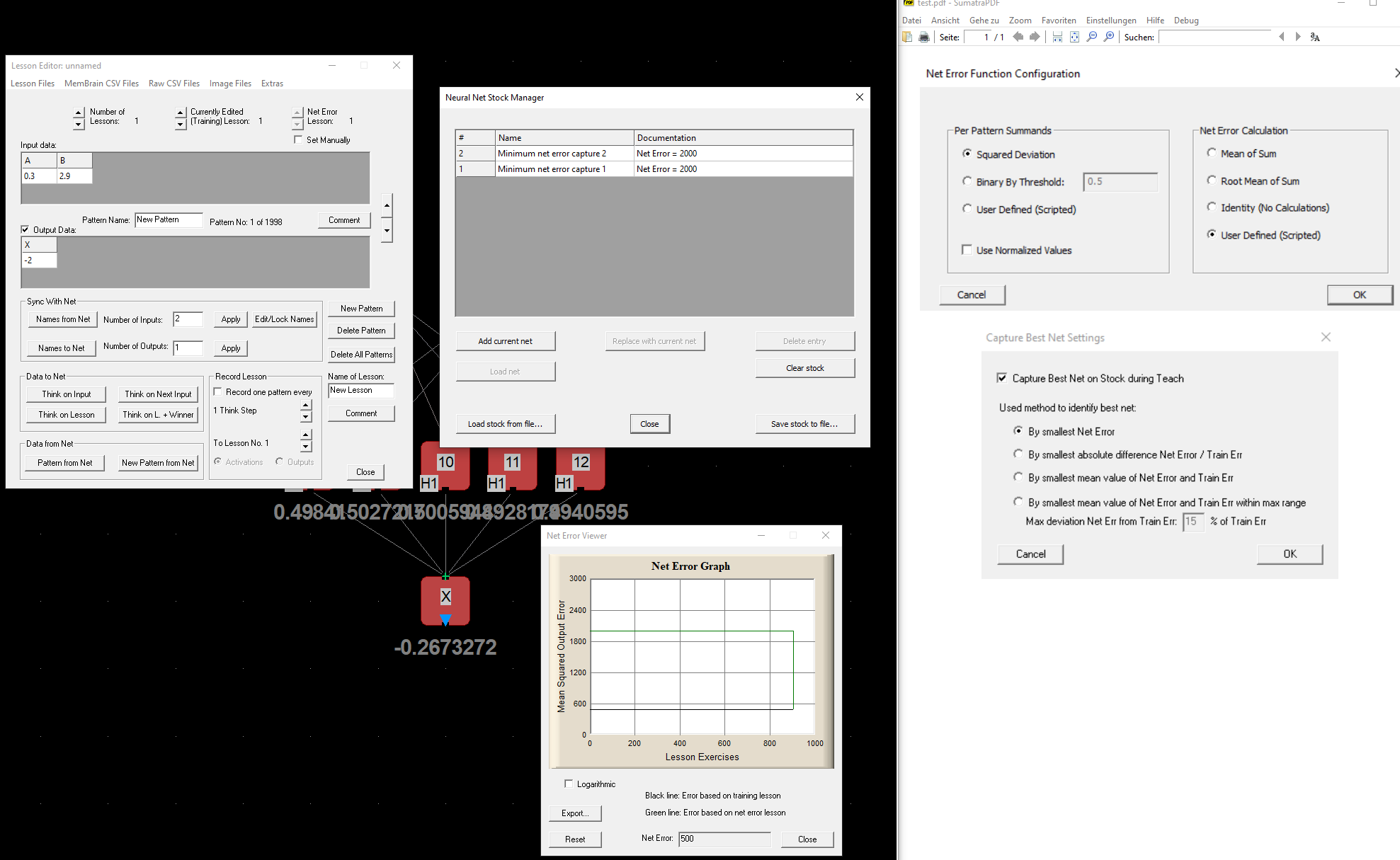
Task: Click the Think Step up arrow
Action: [x=306, y=406]
